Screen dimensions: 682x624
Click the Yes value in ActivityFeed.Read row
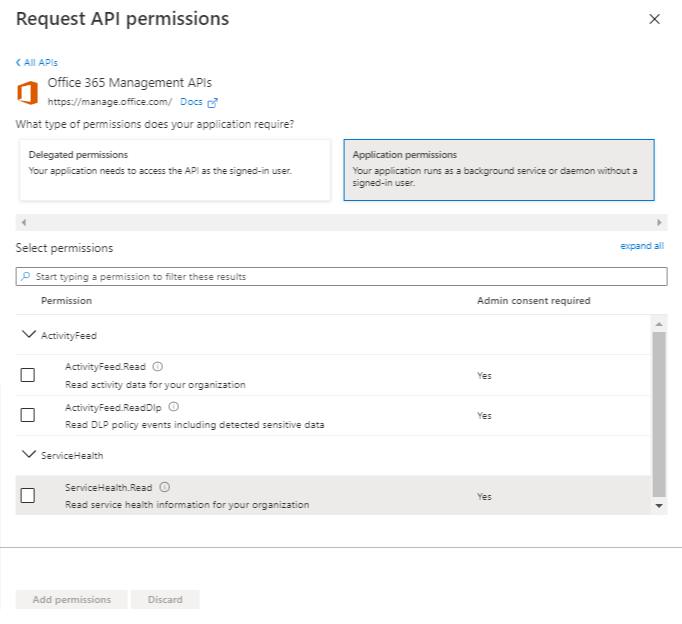tap(484, 376)
